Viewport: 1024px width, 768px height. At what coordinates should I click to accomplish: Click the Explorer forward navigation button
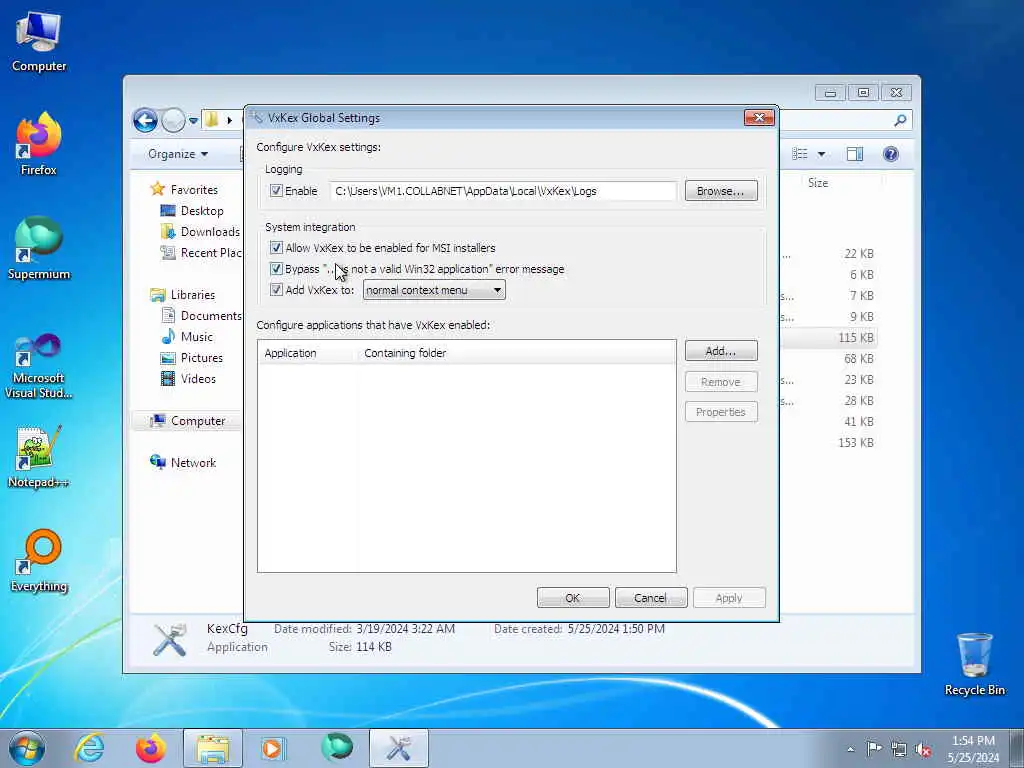coord(173,120)
